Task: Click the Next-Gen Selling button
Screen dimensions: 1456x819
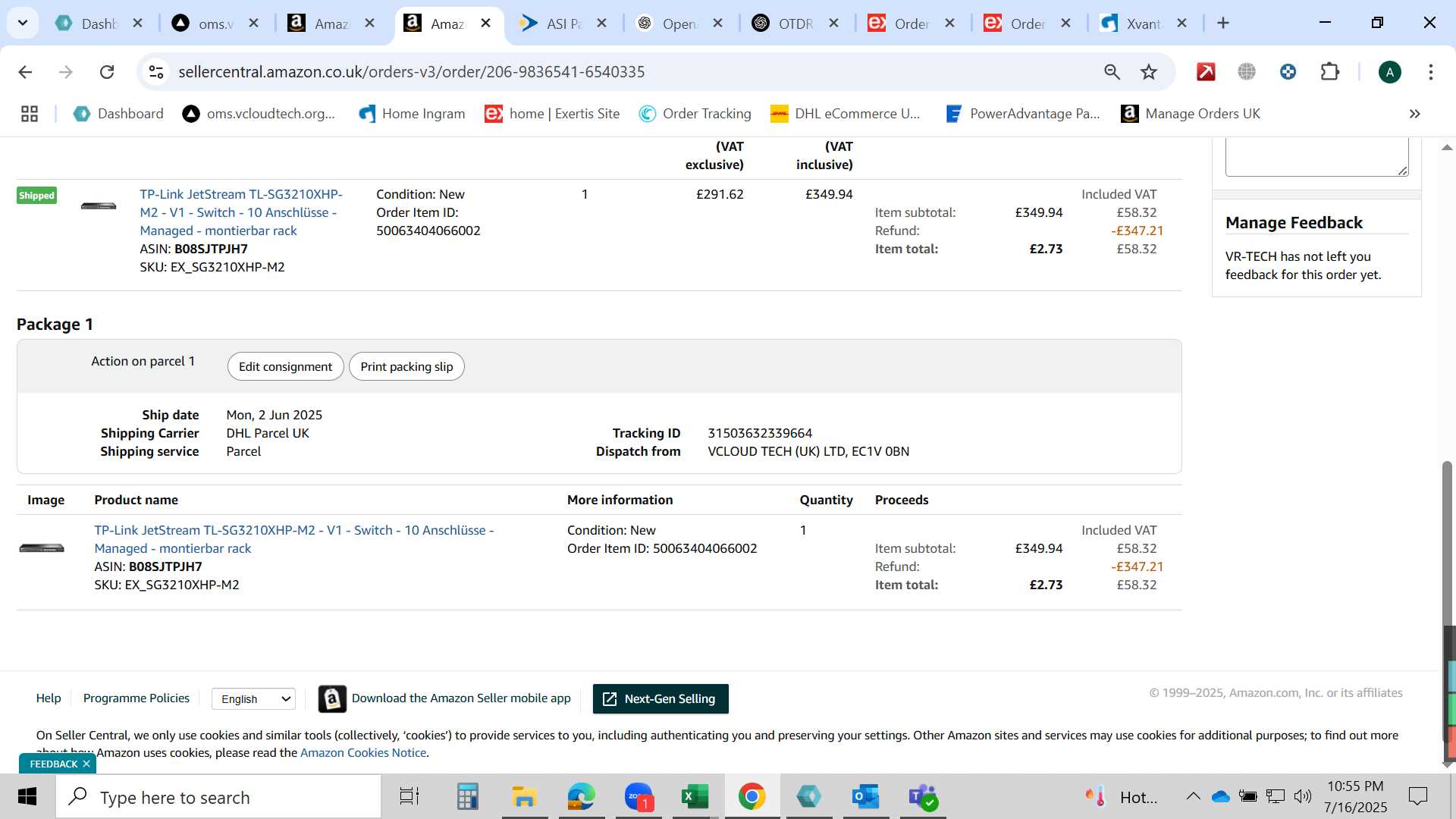Action: [x=661, y=699]
